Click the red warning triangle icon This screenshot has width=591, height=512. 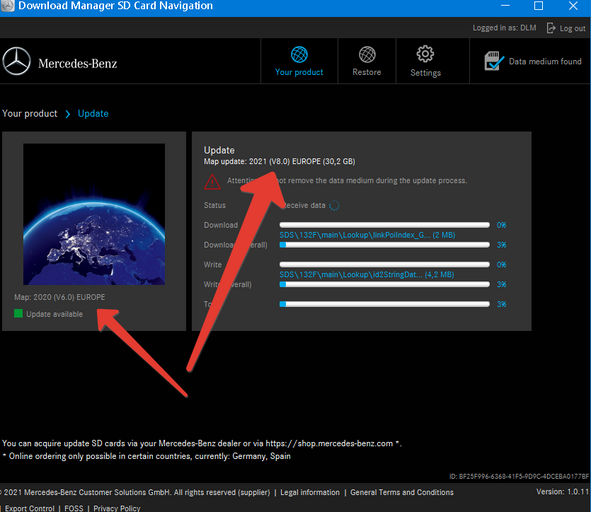212,182
